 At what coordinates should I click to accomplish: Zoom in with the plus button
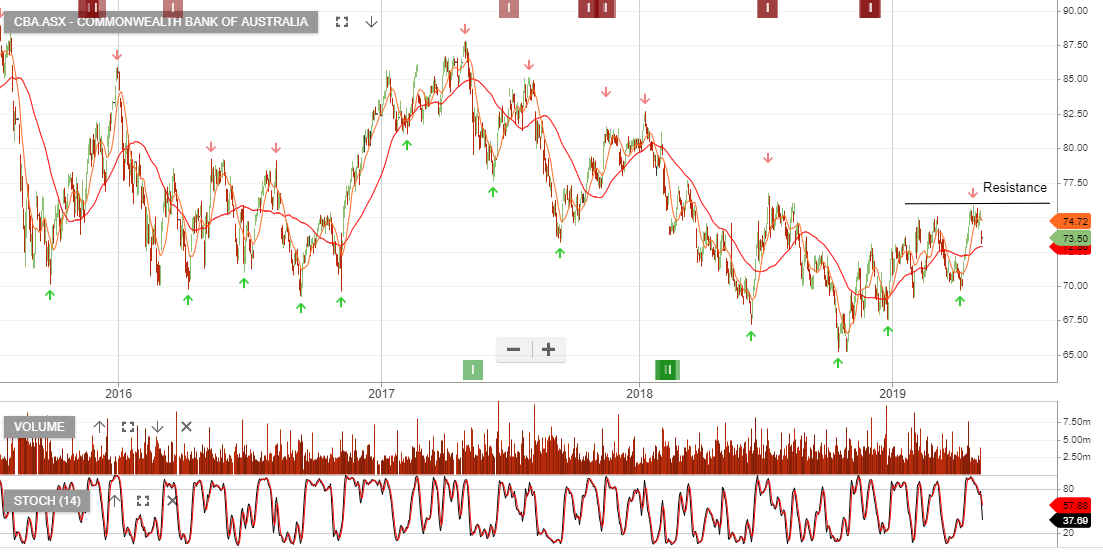pyautogui.click(x=549, y=350)
